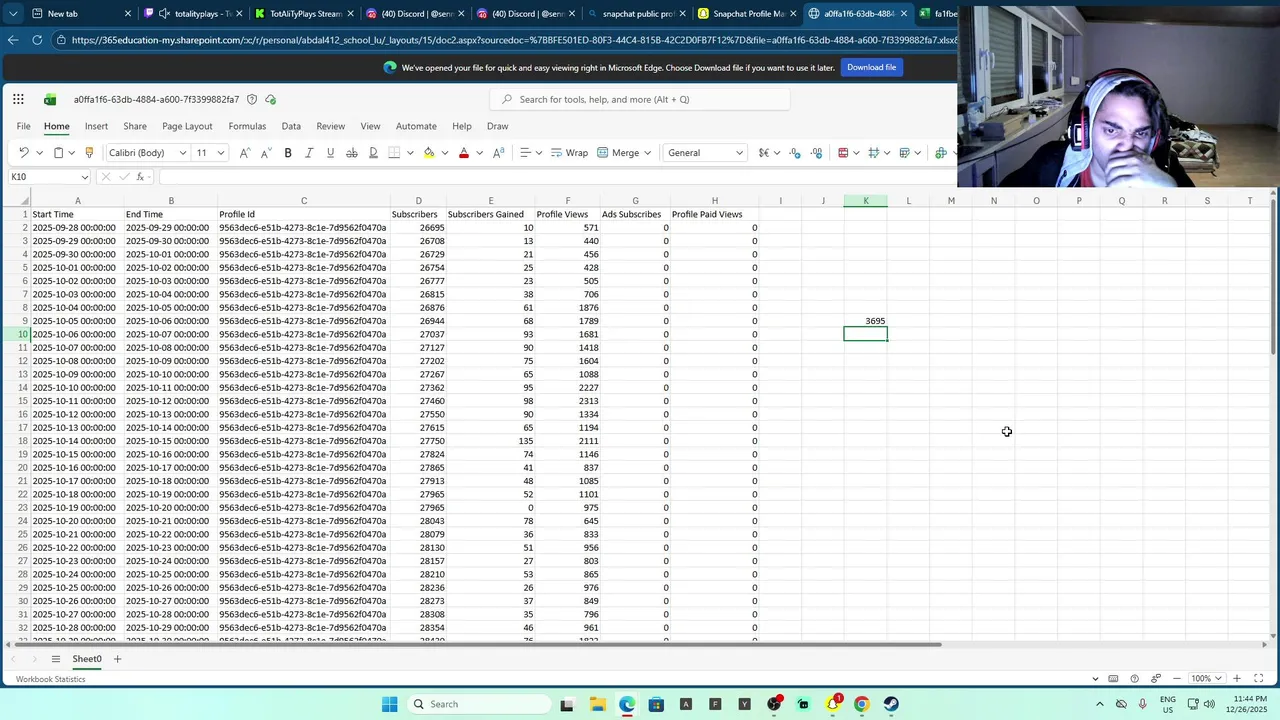Toggle Strikethrough formatting
Viewport: 1280px width, 720px height.
click(x=352, y=153)
